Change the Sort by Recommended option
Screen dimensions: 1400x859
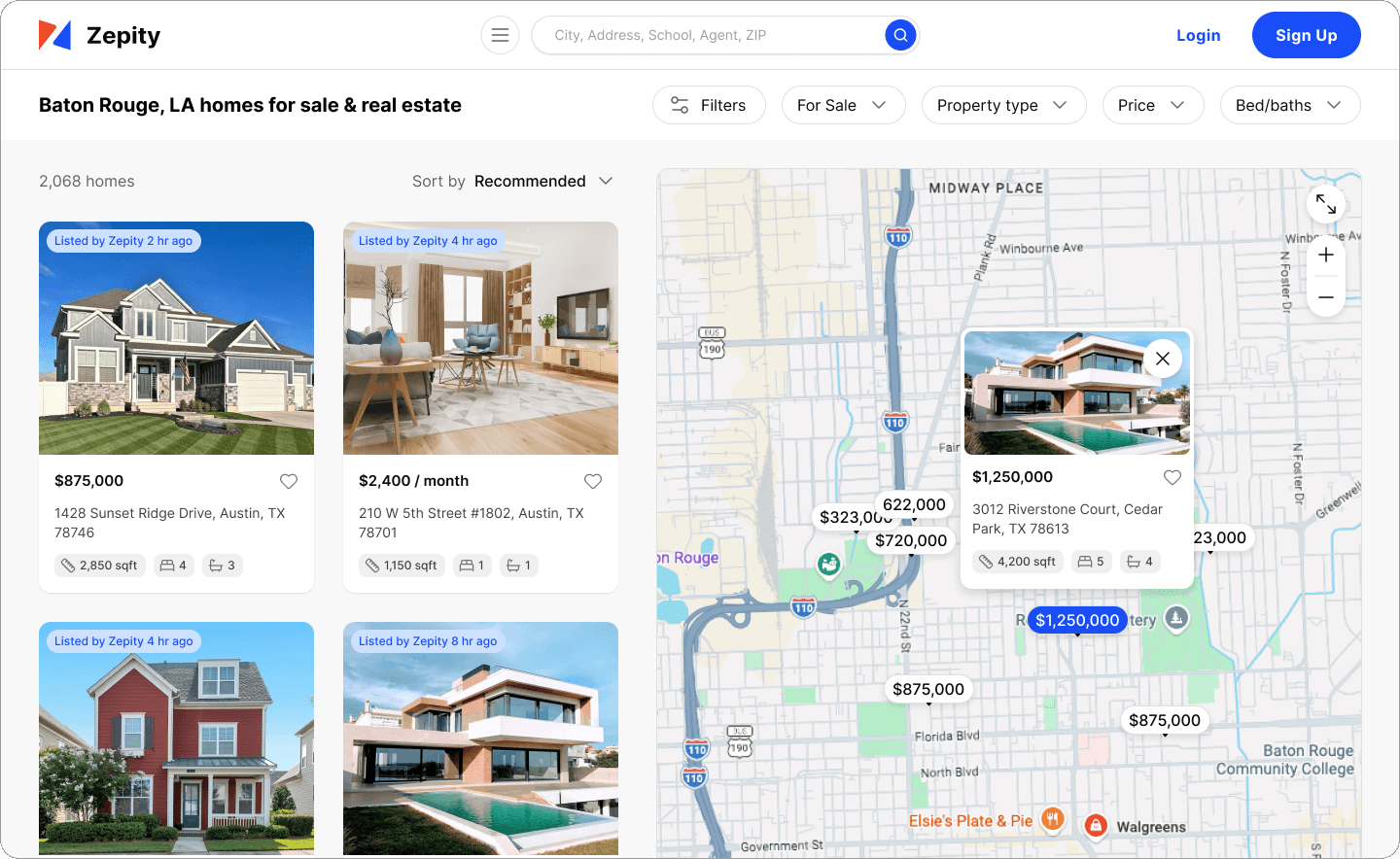coord(542,181)
